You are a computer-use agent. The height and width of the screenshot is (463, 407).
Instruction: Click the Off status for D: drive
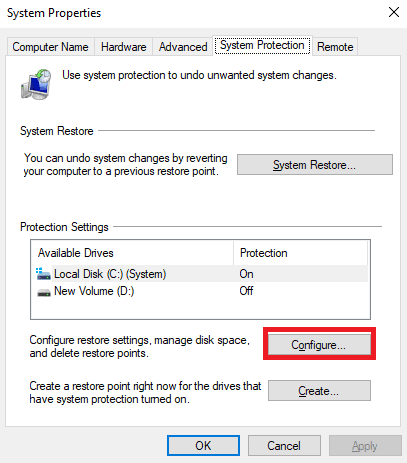click(x=246, y=291)
